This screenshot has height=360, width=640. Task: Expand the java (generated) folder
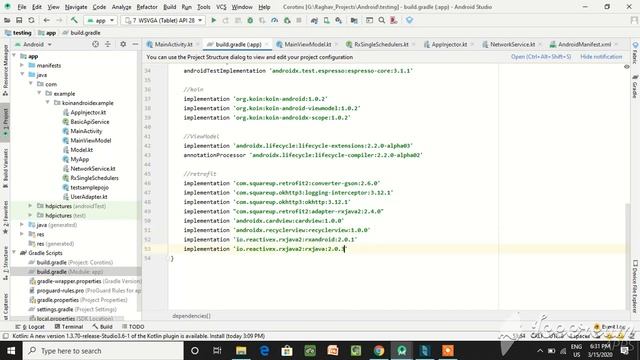coord(22,225)
